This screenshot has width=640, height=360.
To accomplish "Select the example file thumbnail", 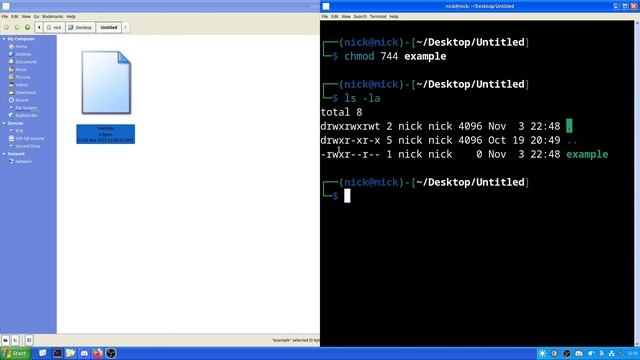I will click(x=106, y=82).
